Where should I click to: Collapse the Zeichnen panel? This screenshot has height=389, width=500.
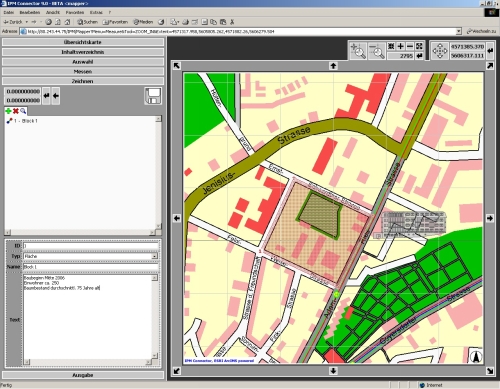point(83,81)
